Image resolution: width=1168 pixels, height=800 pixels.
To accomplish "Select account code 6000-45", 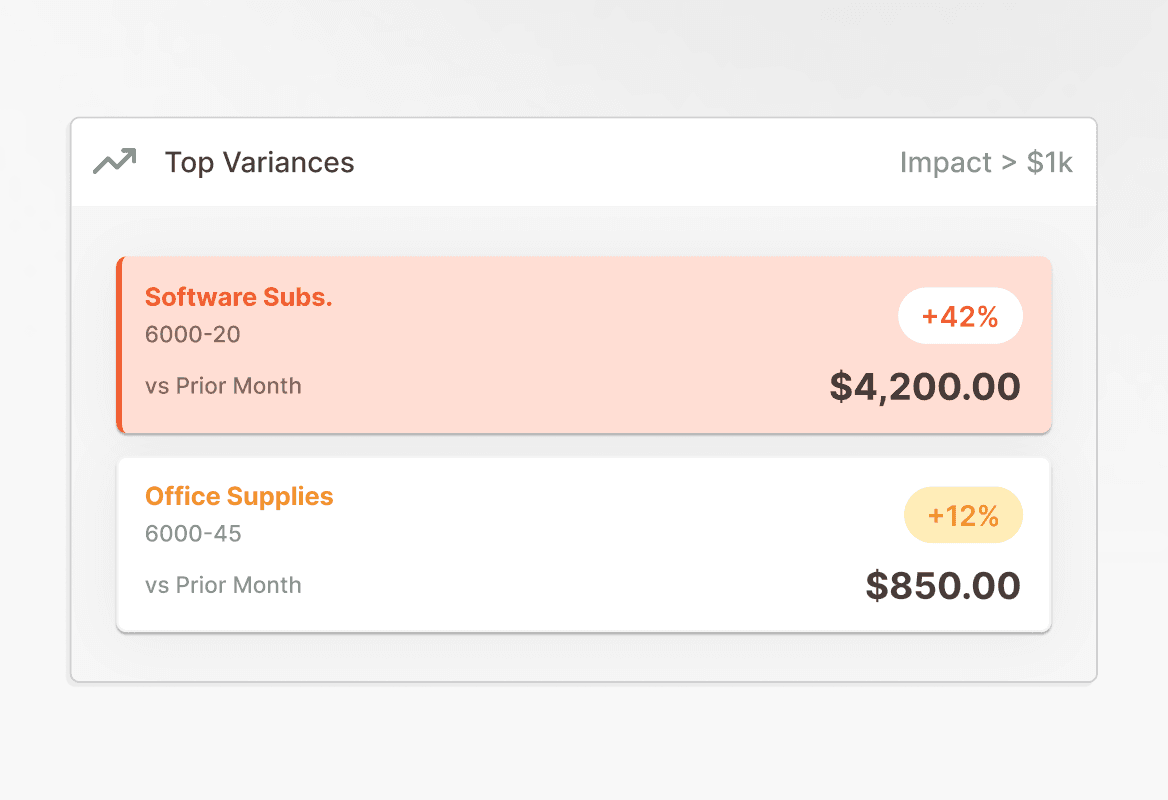I will tap(193, 533).
